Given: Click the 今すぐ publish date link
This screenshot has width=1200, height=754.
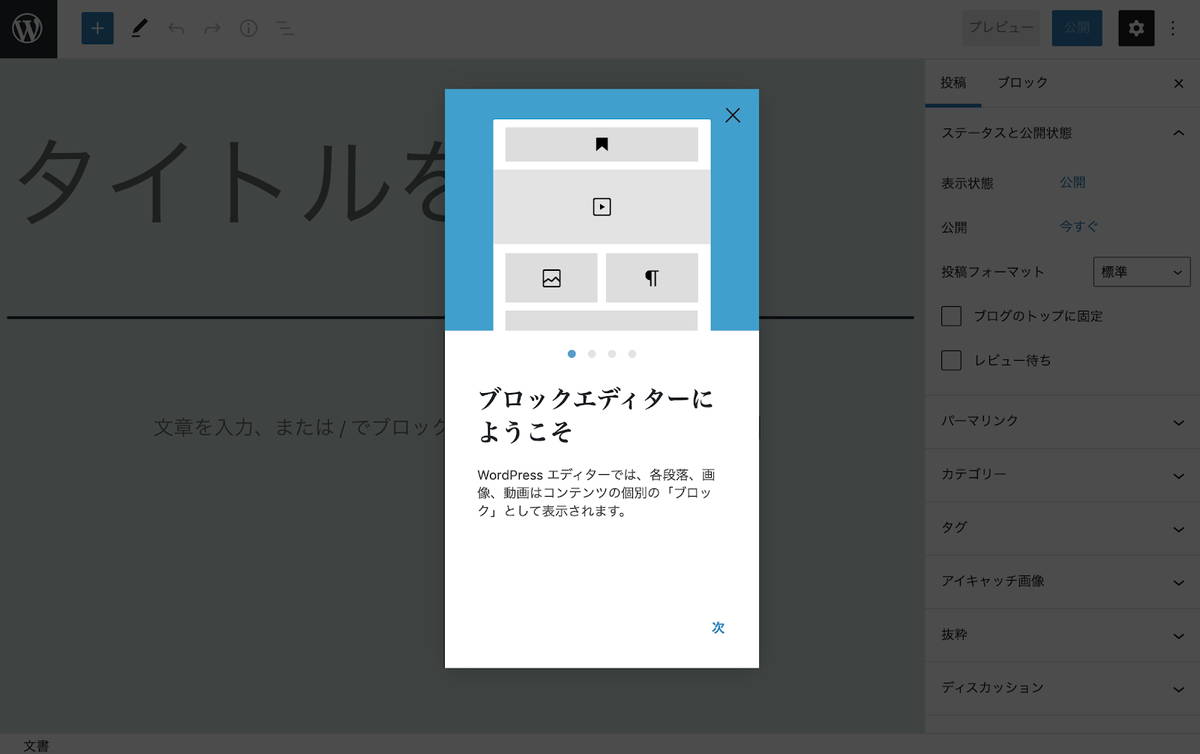Looking at the screenshot, I should click(x=1079, y=227).
